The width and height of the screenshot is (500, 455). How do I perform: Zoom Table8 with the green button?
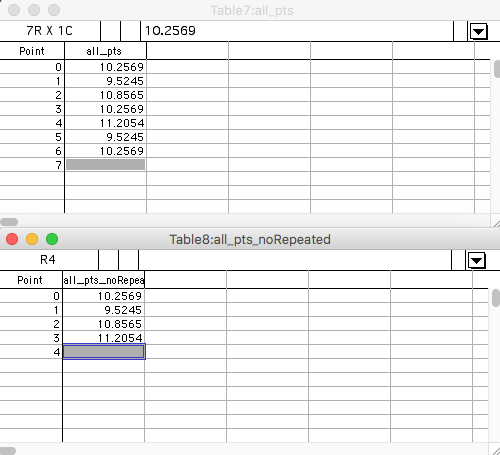[x=52, y=239]
